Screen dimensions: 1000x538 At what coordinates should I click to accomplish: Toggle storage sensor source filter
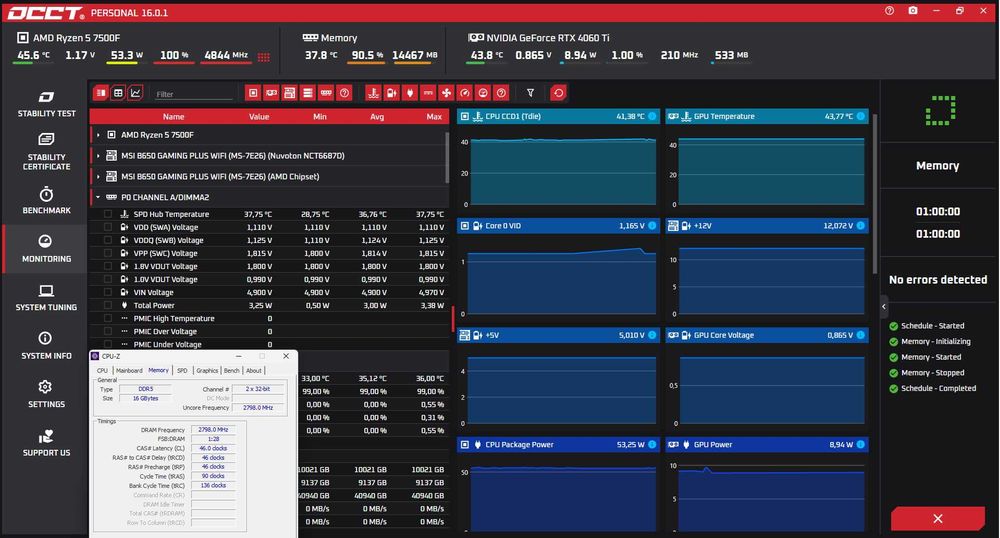(x=307, y=93)
